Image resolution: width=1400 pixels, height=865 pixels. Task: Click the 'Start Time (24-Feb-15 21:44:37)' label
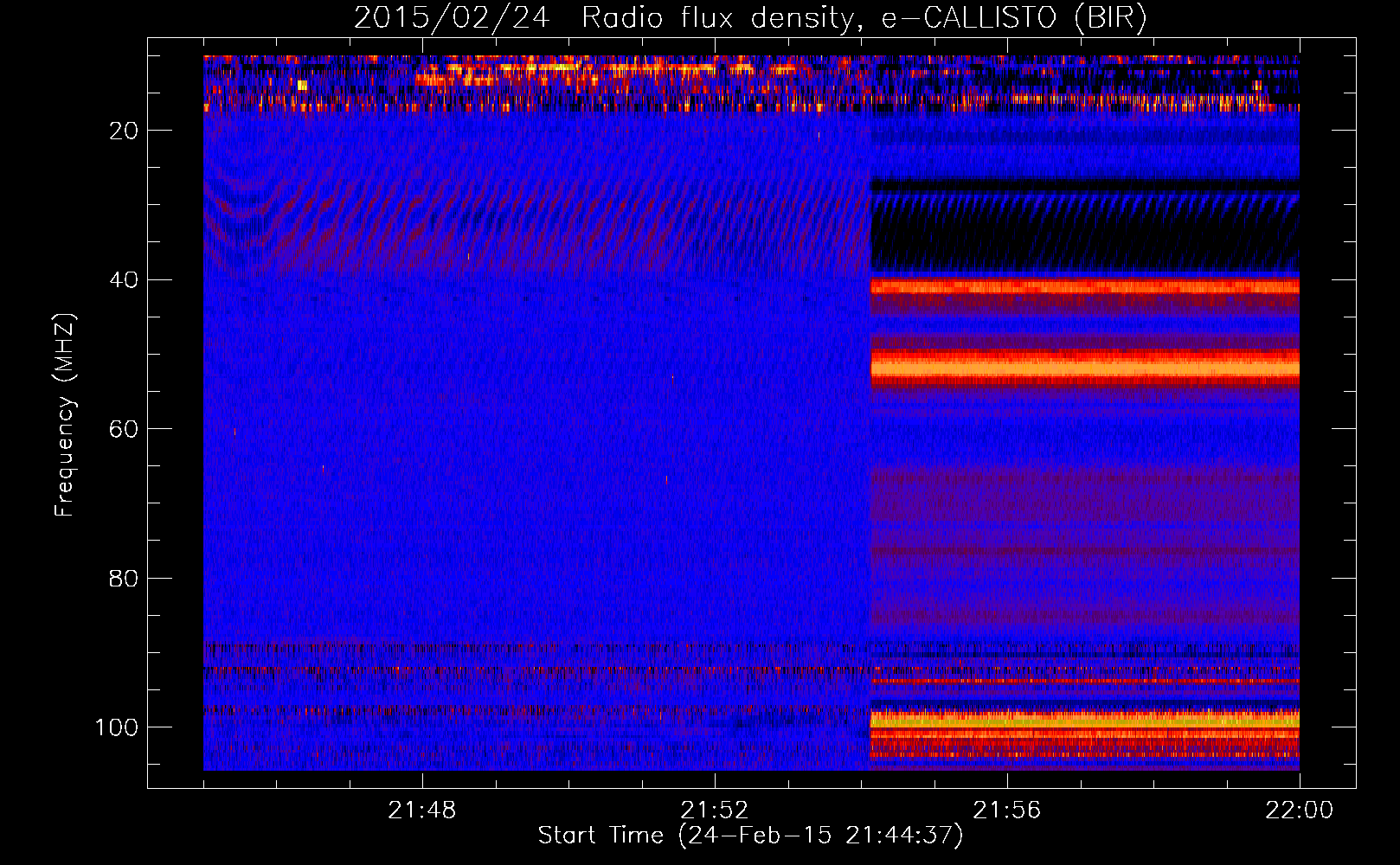coord(750,836)
